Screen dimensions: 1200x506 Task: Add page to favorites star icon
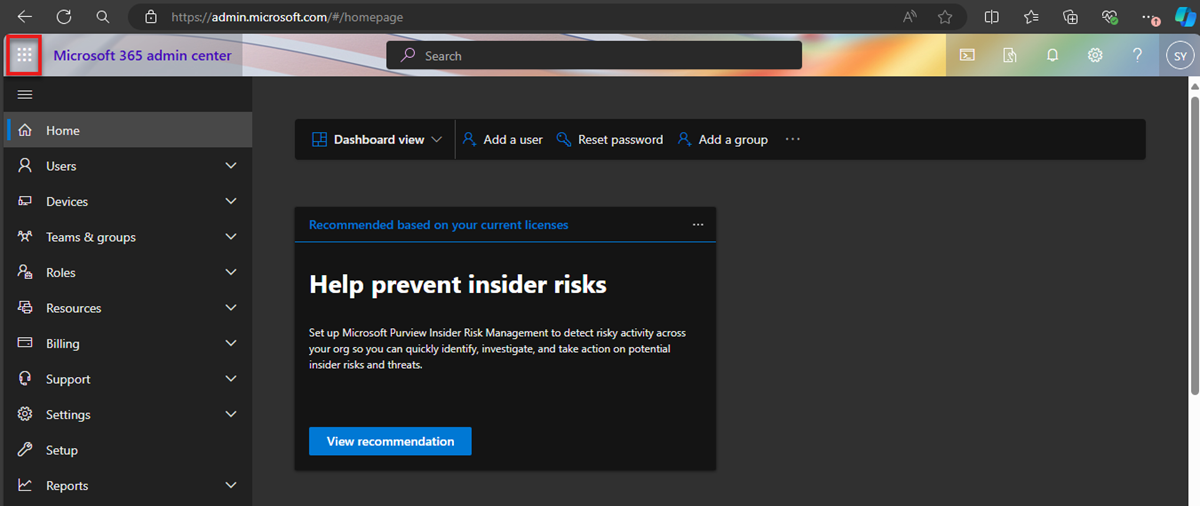click(x=945, y=17)
